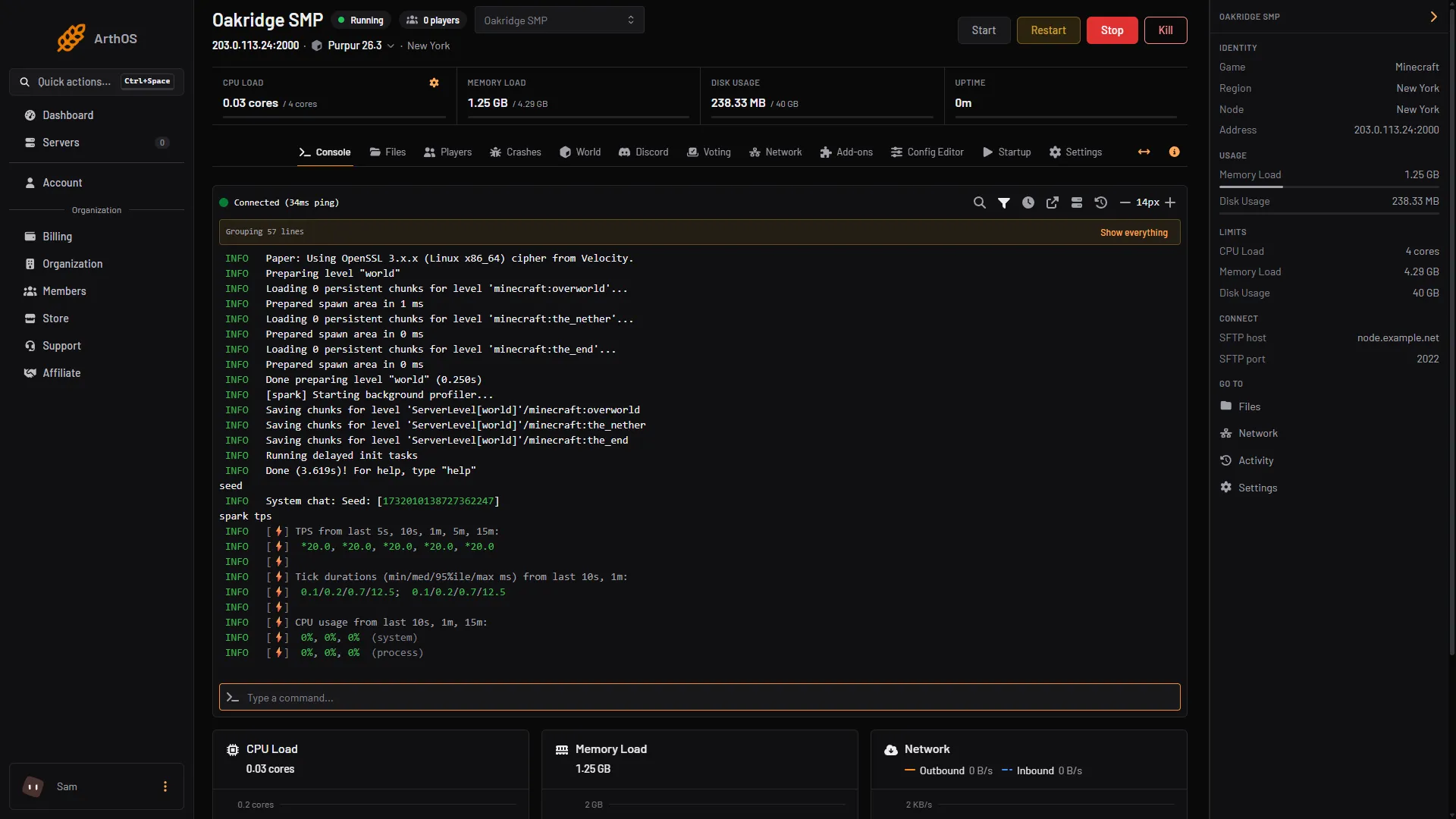Click CPU load settings gear
This screenshot has width=1456, height=819.
[x=435, y=83]
